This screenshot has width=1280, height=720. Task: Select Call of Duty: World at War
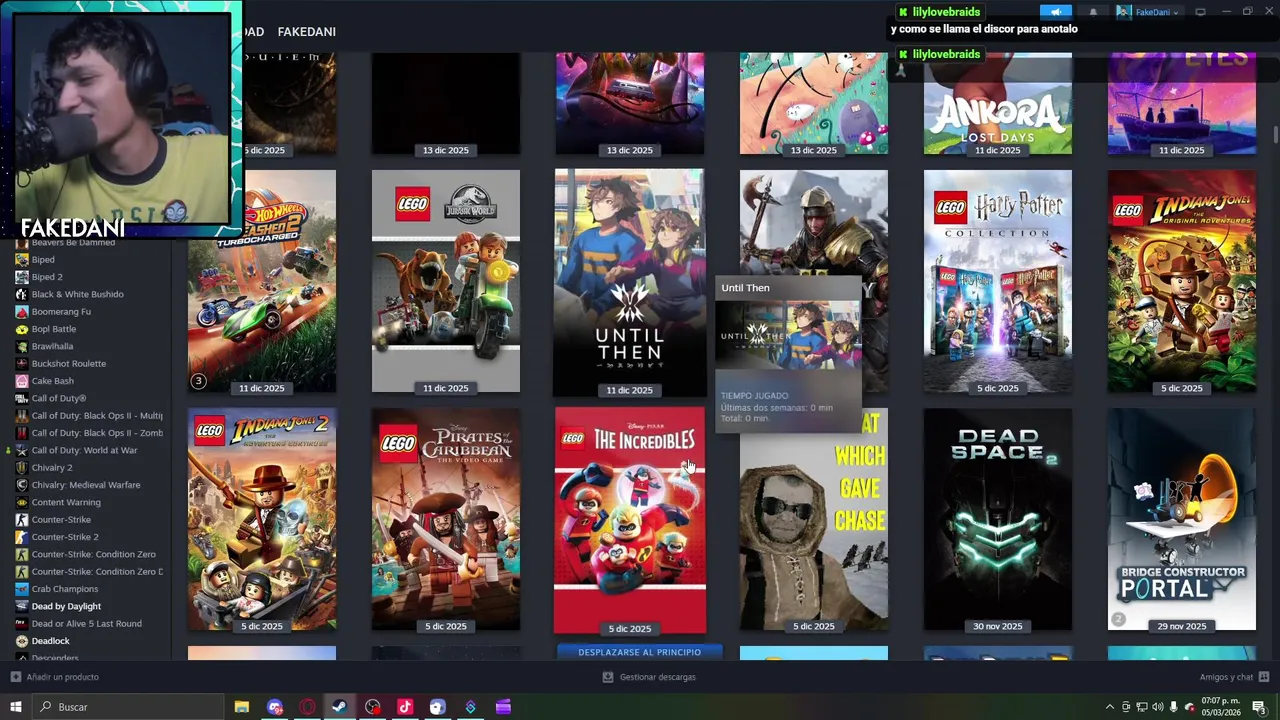coord(84,450)
